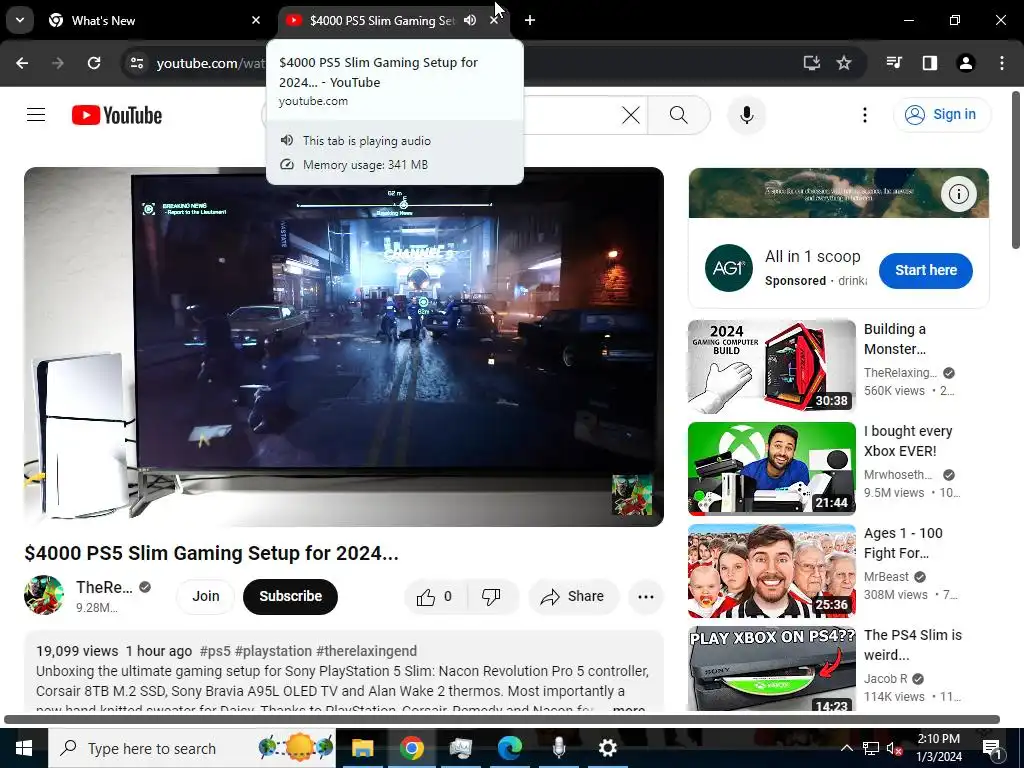Open the Chrome profile avatar
Screen dimensions: 1024x768
click(x=965, y=63)
